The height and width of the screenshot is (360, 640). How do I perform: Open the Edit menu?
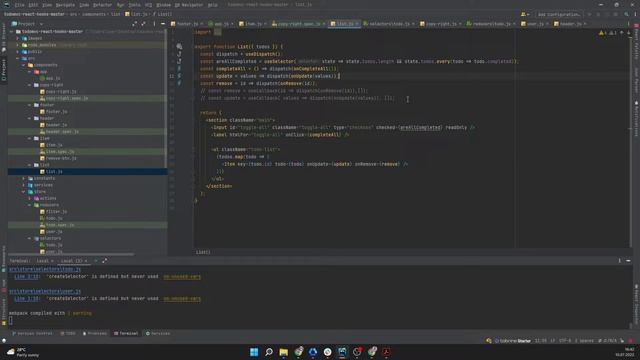point(33,5)
